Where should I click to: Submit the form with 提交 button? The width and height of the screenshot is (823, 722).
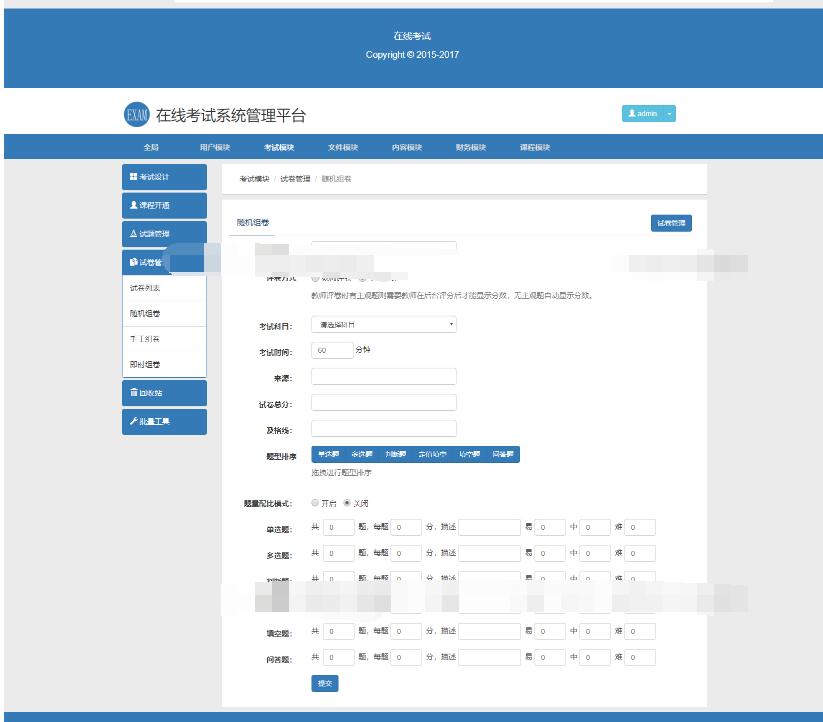pos(325,684)
